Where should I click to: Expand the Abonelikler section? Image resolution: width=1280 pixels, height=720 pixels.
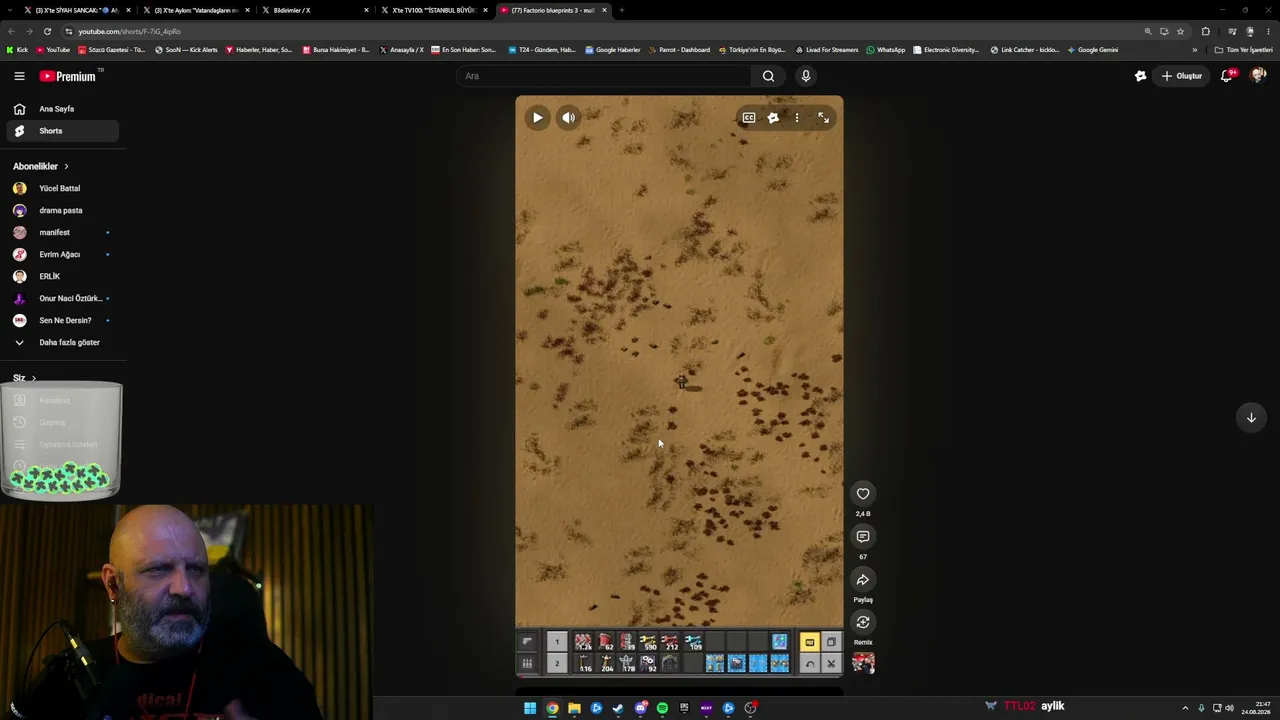pos(41,166)
